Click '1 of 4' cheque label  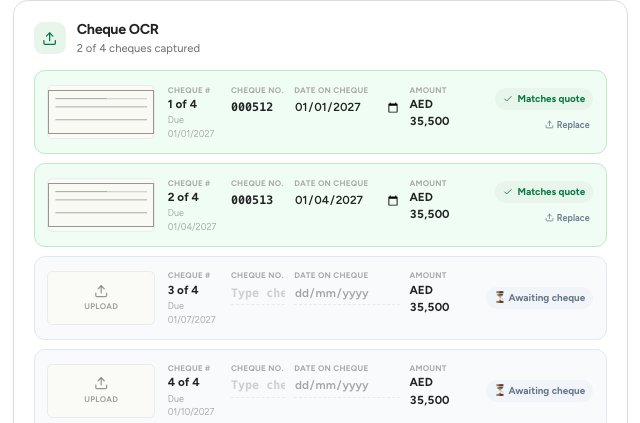(x=182, y=104)
